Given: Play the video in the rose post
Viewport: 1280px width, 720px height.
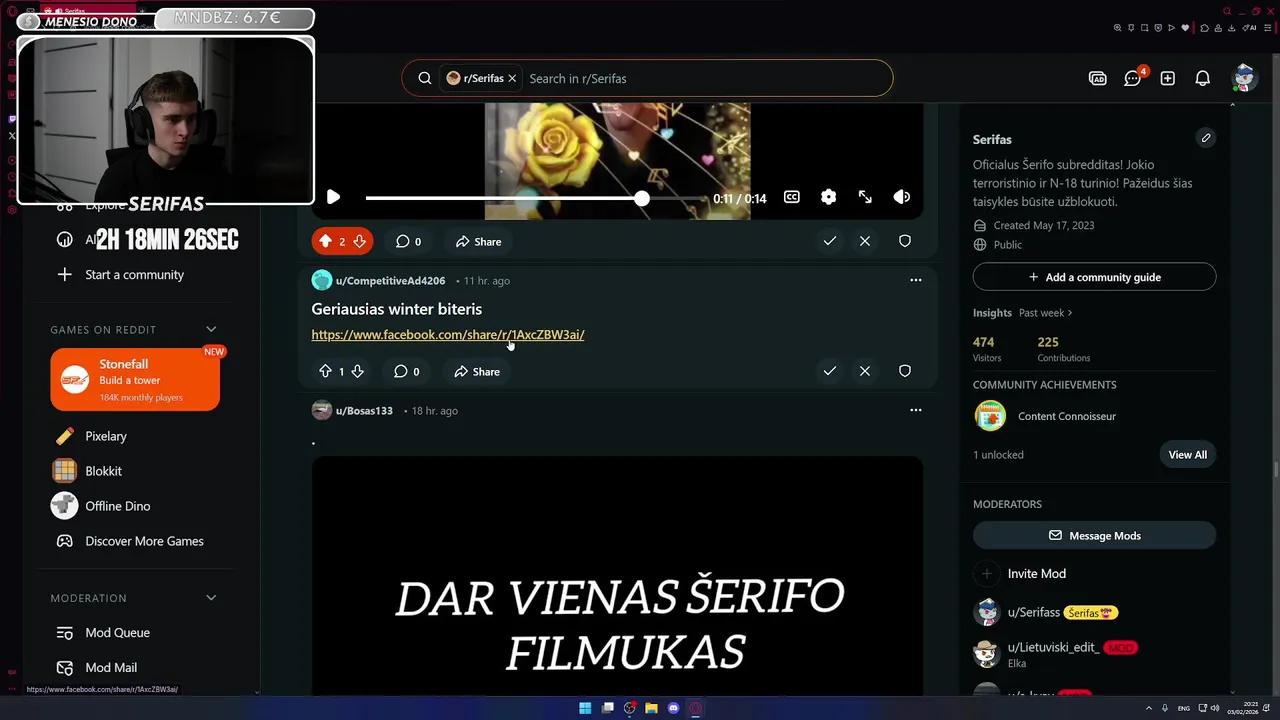Looking at the screenshot, I should tap(333, 198).
